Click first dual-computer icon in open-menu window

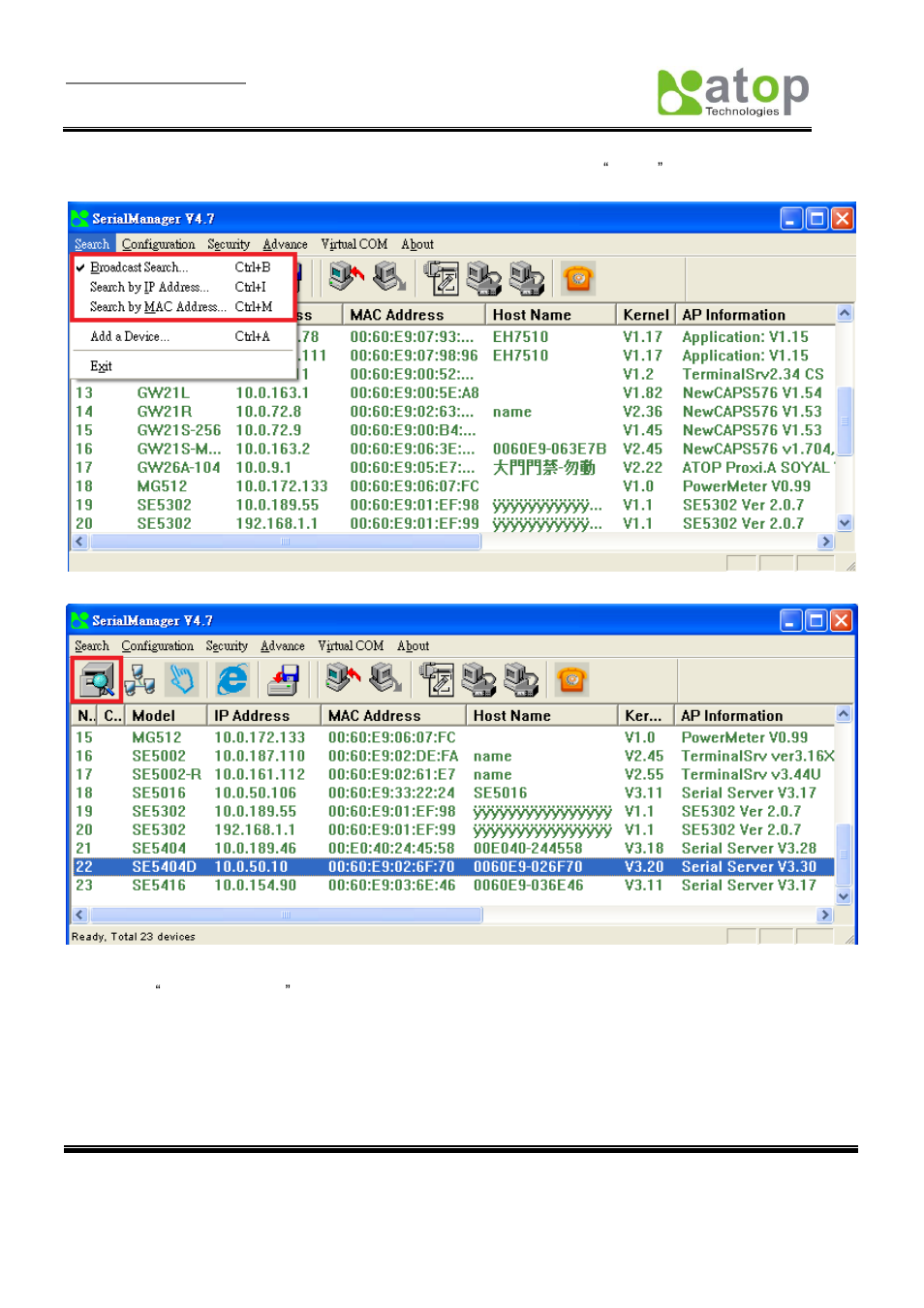483,278
